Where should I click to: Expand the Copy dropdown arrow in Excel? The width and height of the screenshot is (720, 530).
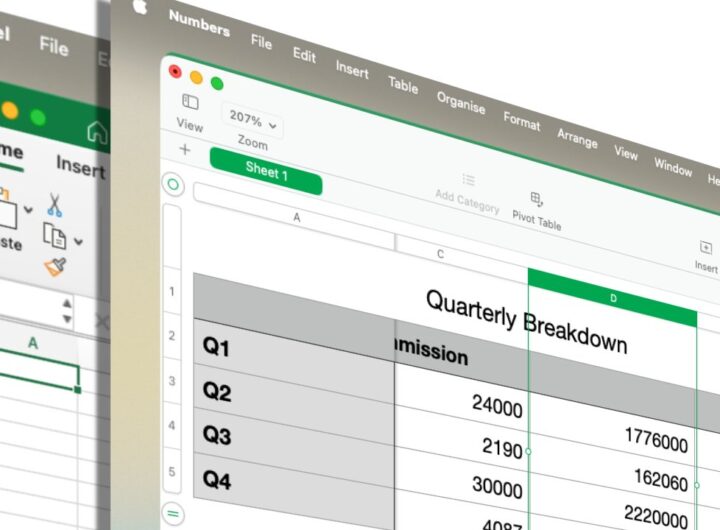click(79, 241)
